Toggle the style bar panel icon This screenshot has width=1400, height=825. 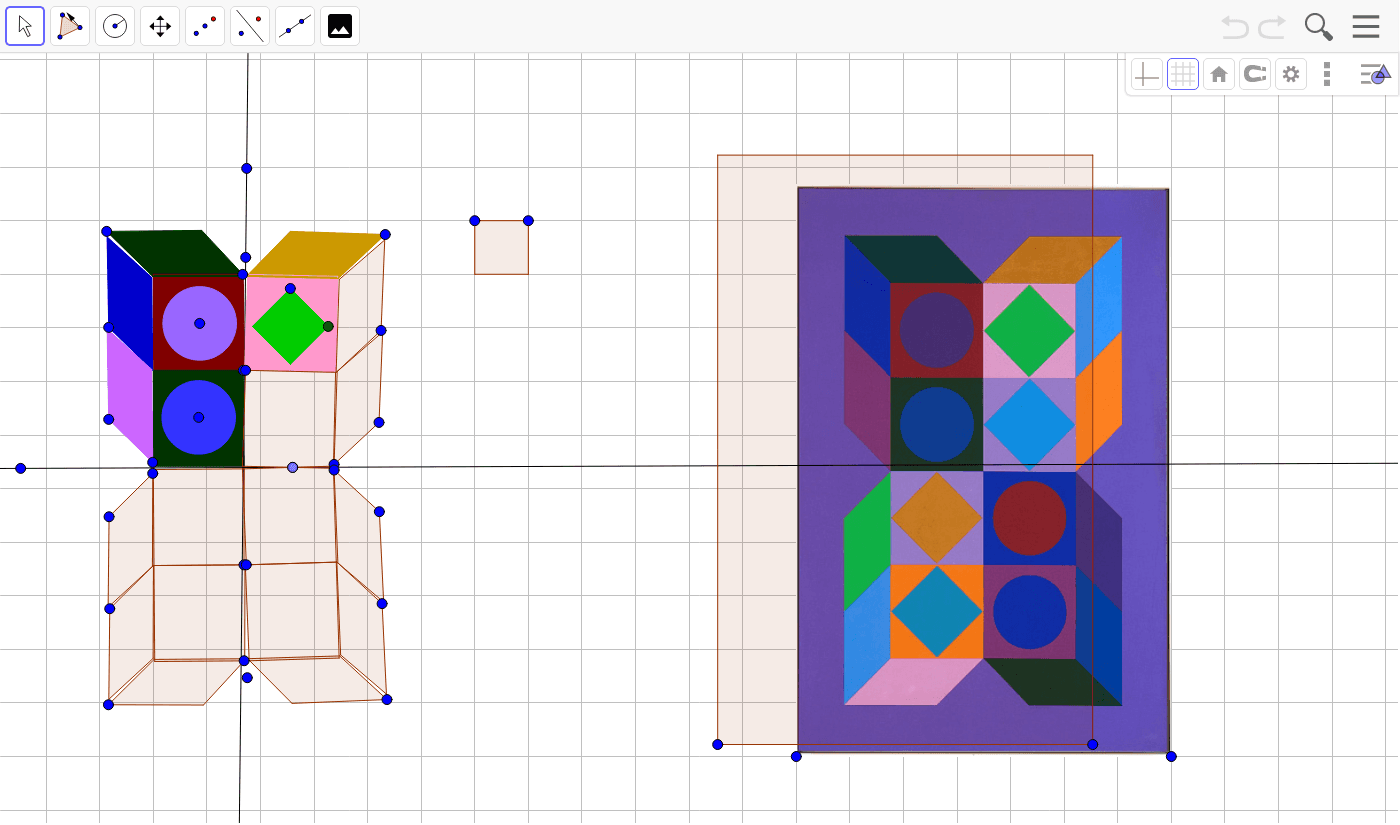[x=1375, y=74]
